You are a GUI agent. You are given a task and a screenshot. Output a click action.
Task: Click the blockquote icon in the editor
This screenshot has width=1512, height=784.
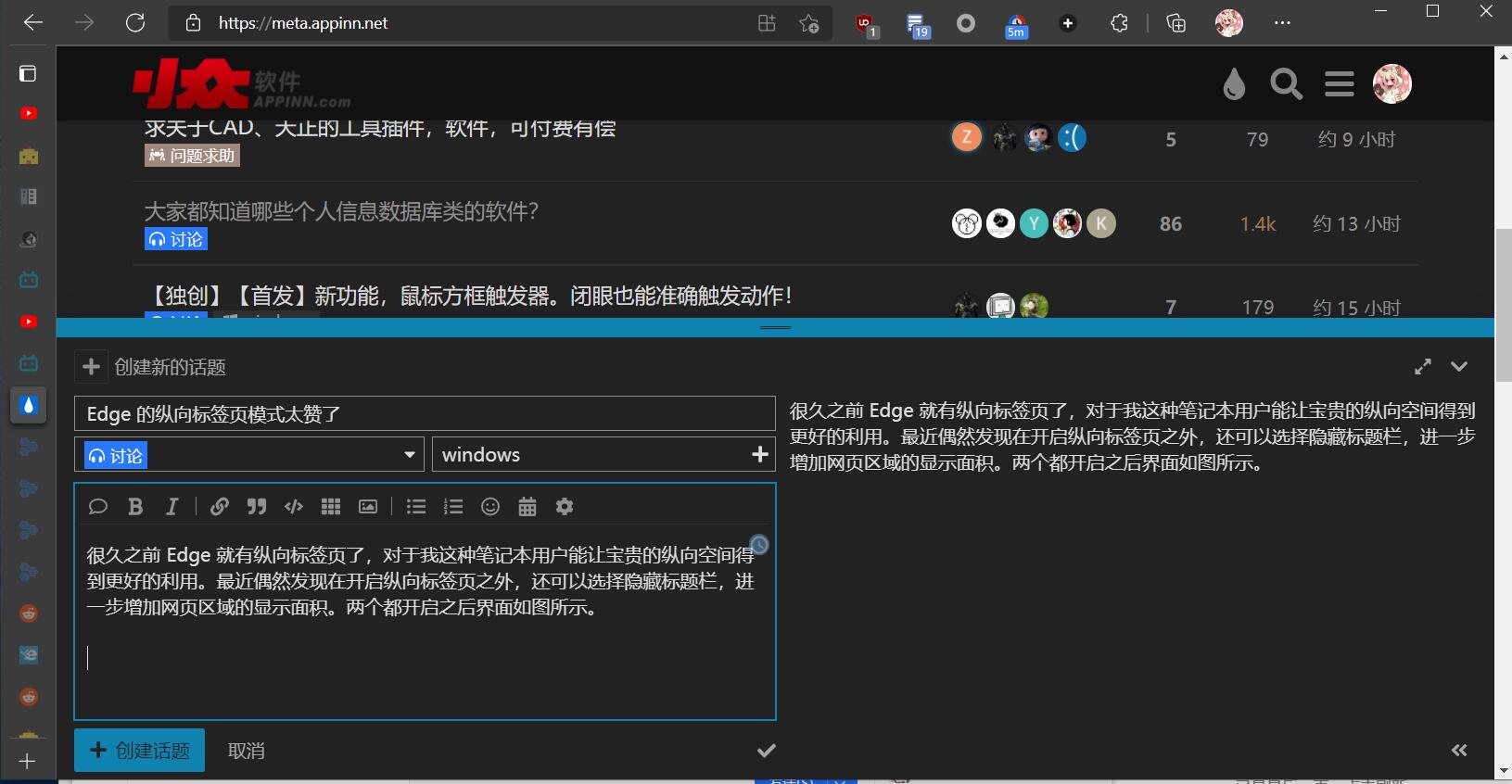click(x=257, y=506)
